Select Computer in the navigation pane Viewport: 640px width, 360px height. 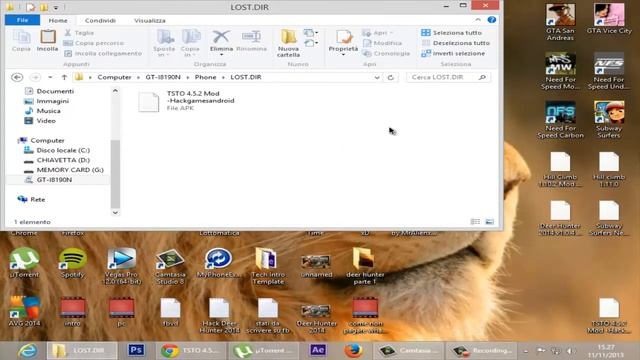(41, 140)
